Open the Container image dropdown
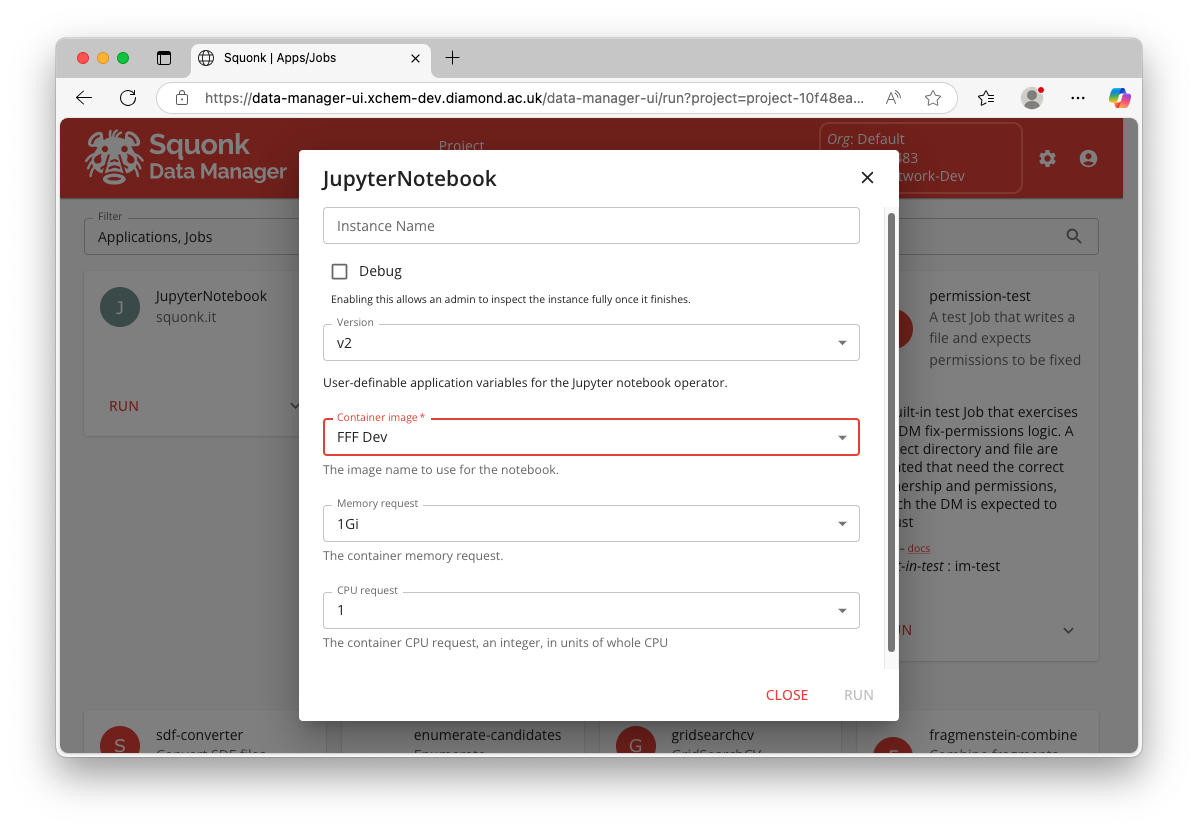The width and height of the screenshot is (1198, 831). point(591,437)
